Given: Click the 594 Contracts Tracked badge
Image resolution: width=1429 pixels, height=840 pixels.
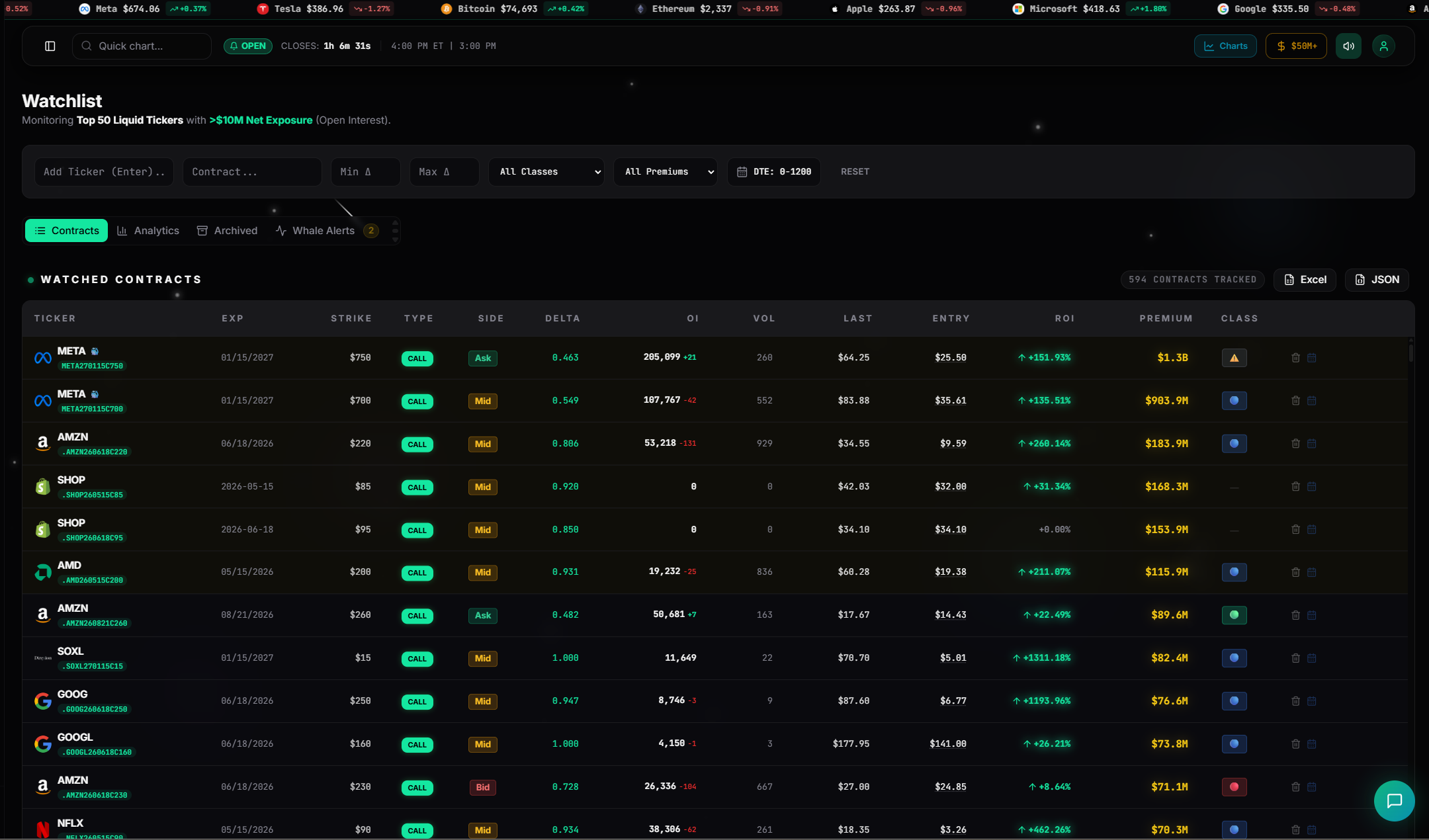Looking at the screenshot, I should click(x=1192, y=280).
